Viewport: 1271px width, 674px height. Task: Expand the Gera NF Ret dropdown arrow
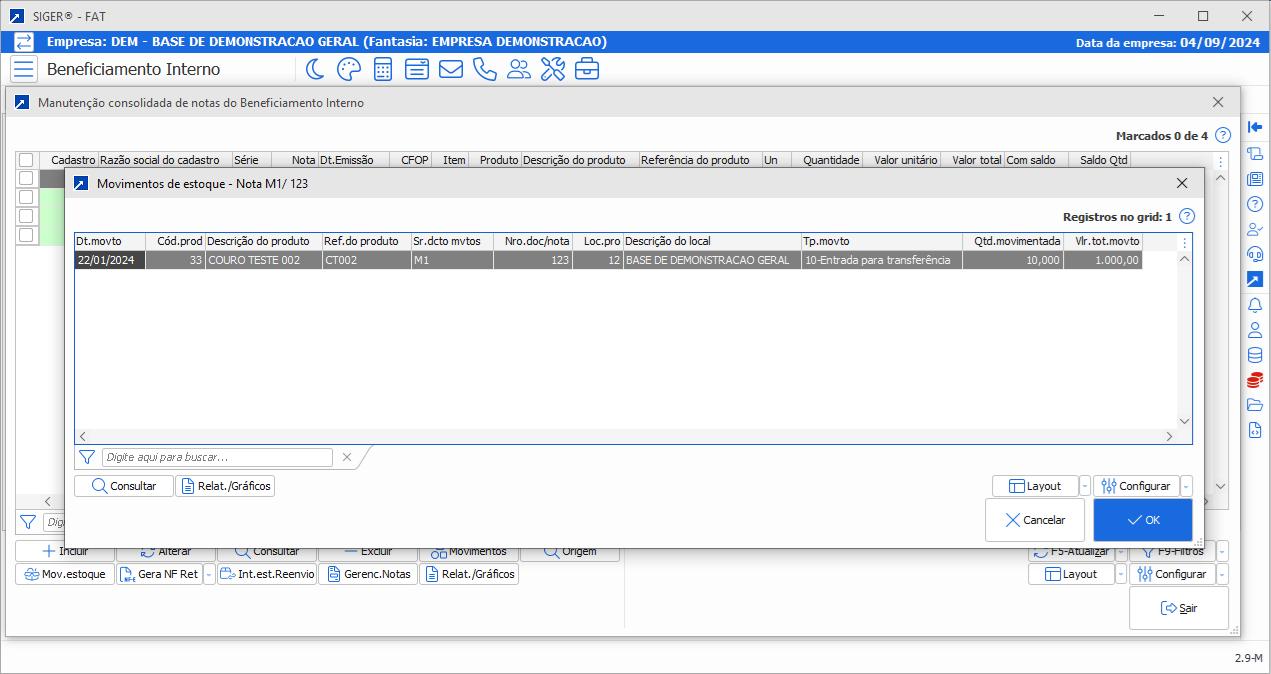(x=209, y=574)
